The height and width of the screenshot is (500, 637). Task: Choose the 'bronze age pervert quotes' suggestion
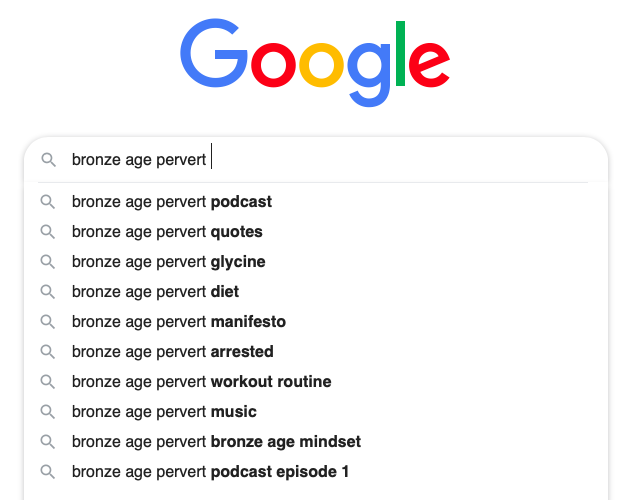coord(167,232)
